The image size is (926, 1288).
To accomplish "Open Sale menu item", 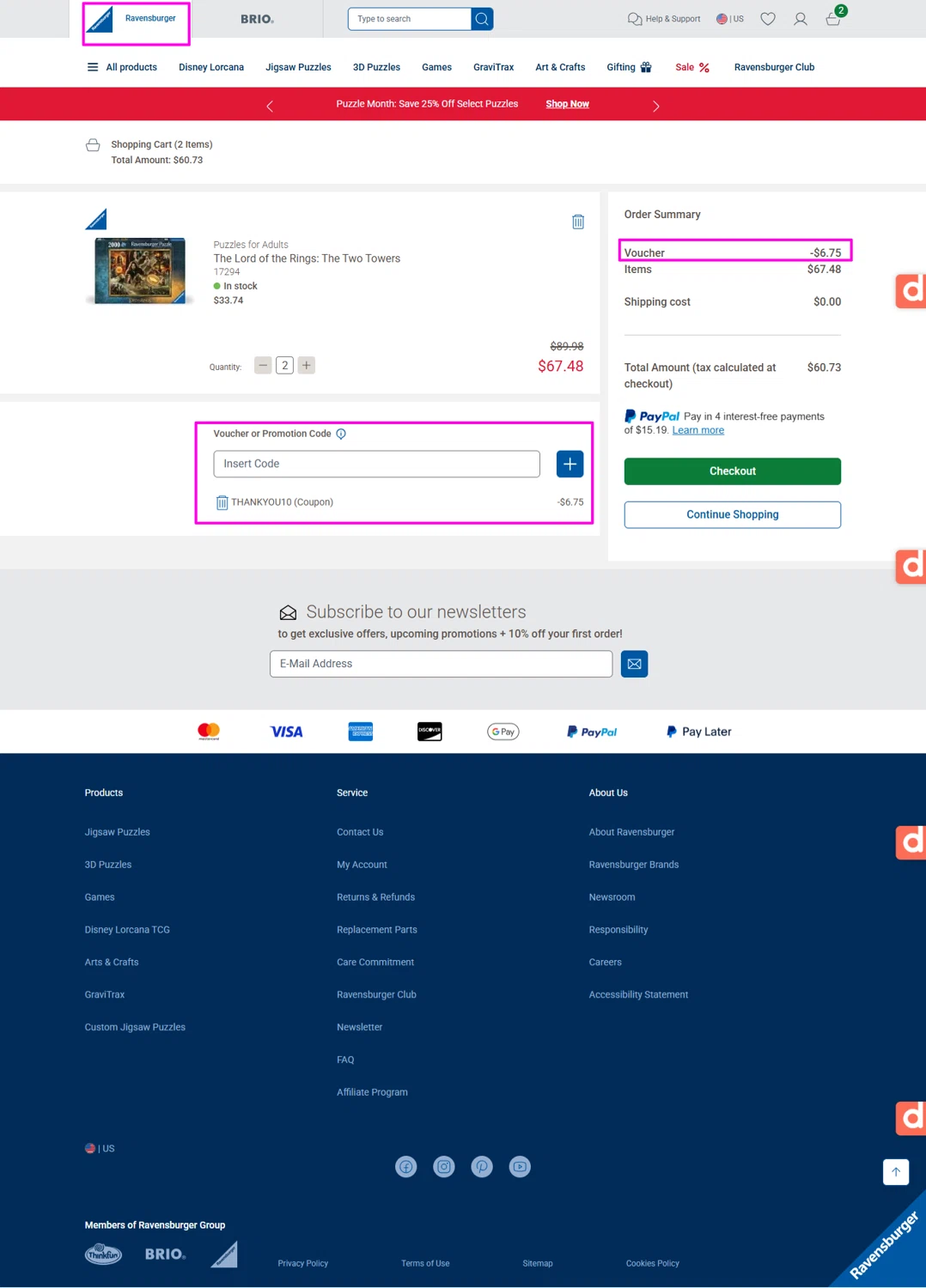I will [692, 67].
